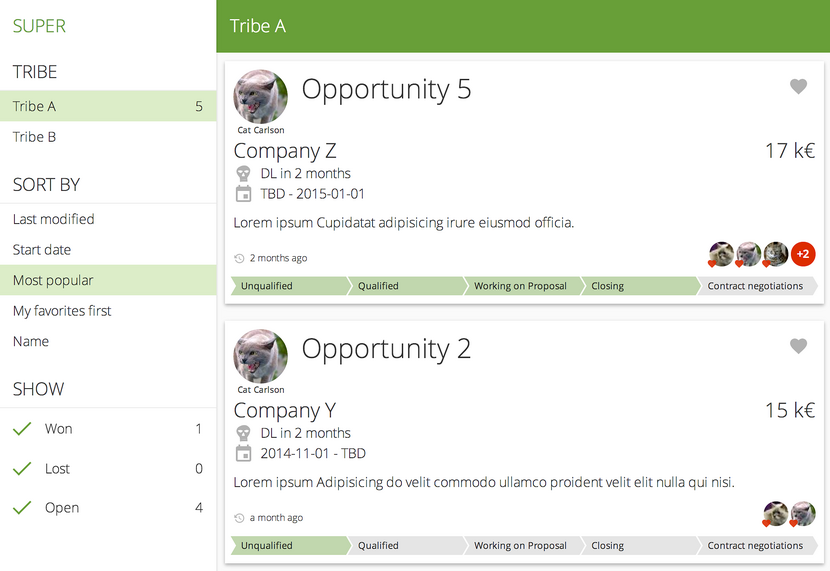830x571 pixels.
Task: Click the history clock icon beside '2 months ago'
Action: coord(239,258)
